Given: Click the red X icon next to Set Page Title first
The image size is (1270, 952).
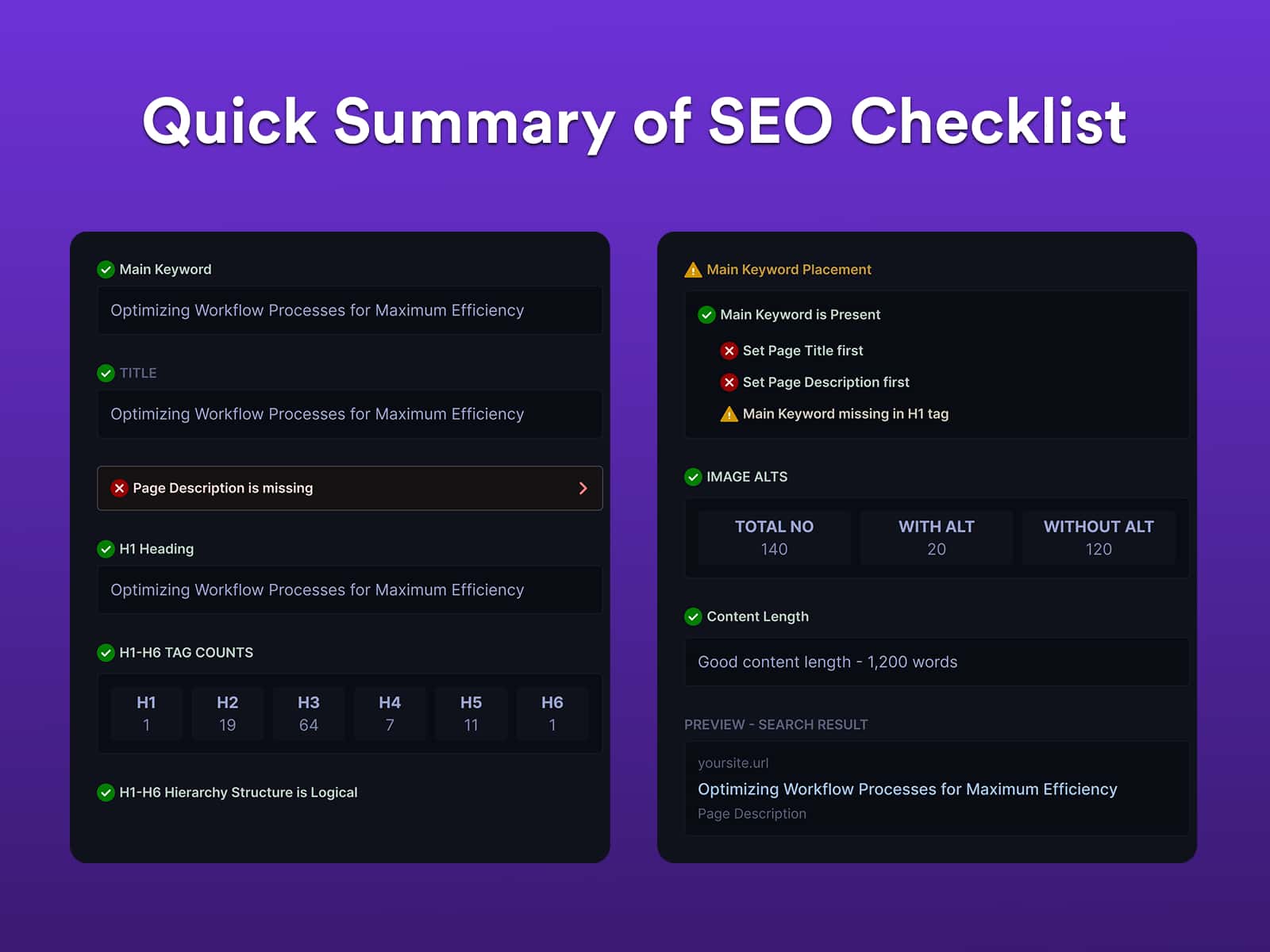Looking at the screenshot, I should point(729,351).
